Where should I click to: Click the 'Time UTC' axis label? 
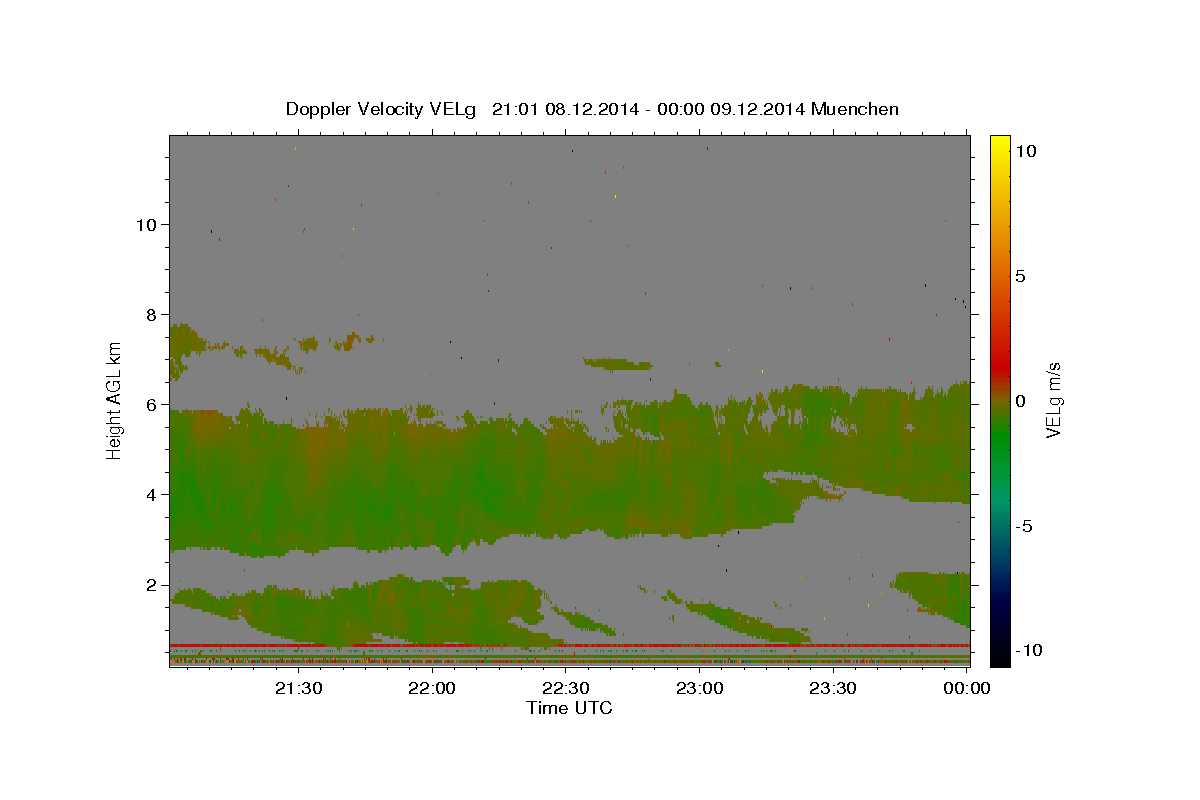[x=569, y=708]
